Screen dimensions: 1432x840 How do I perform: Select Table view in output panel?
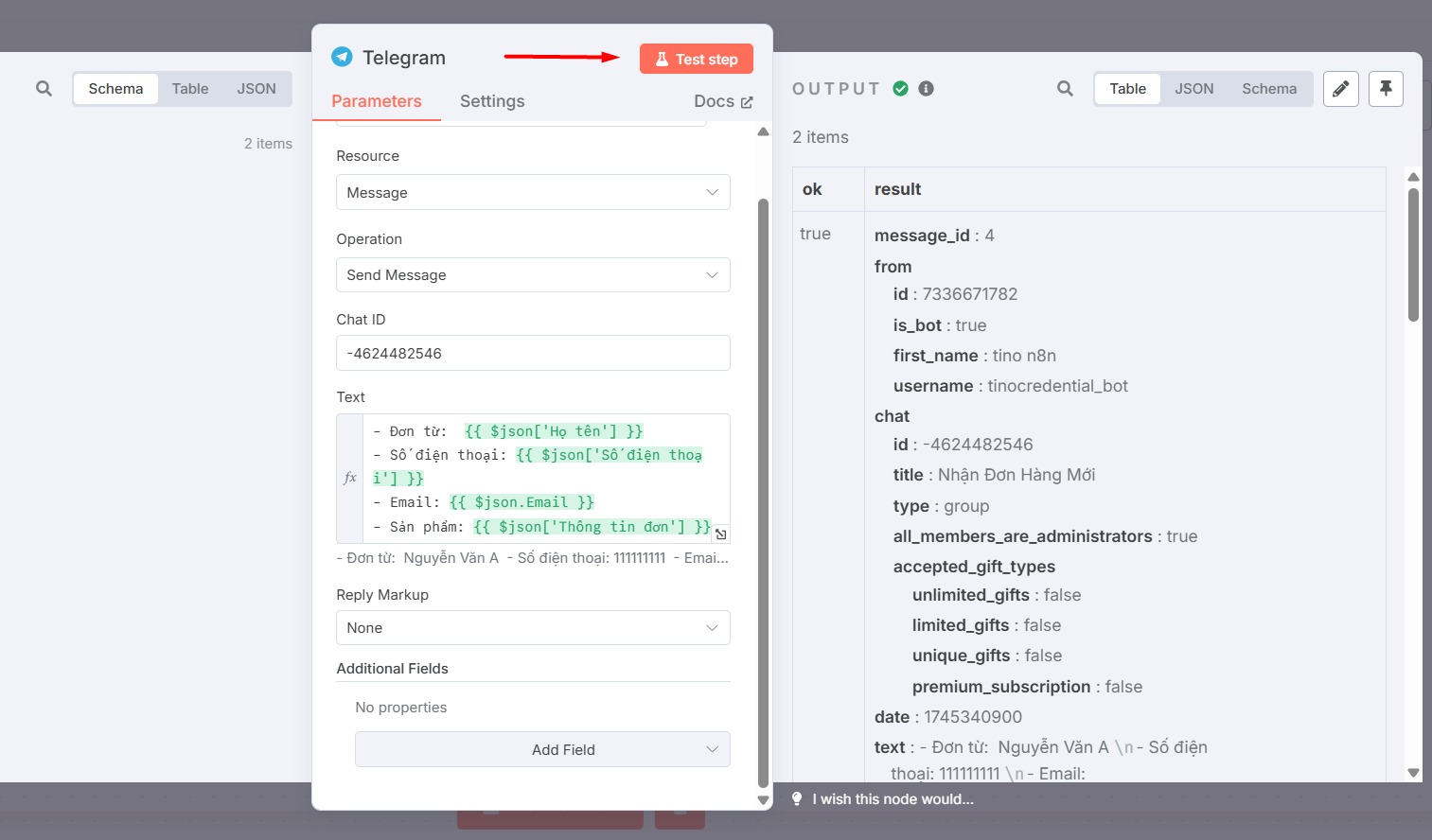click(1128, 89)
